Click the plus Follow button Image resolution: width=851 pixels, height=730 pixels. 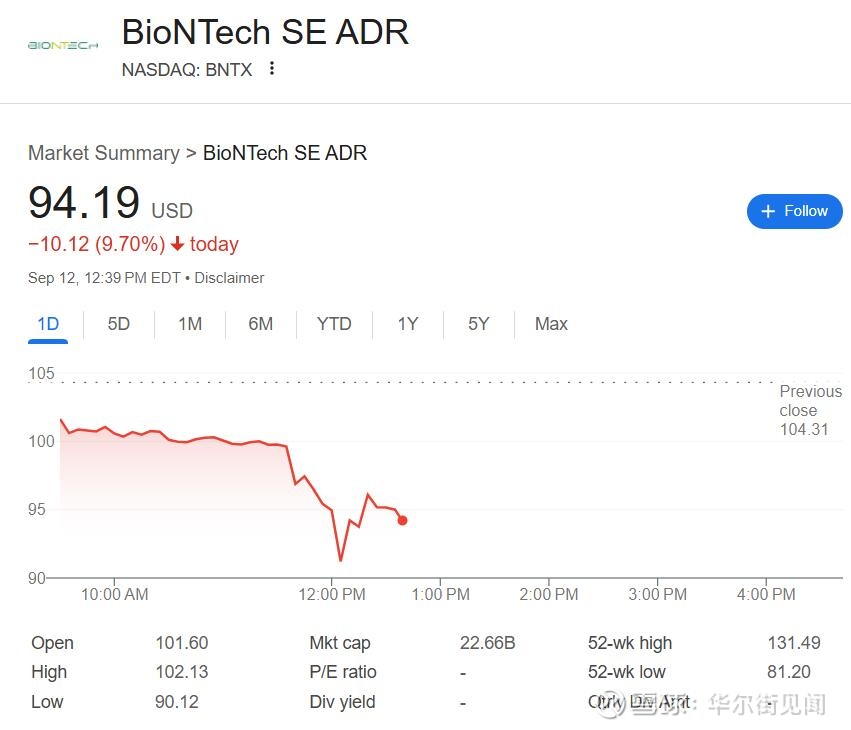tap(794, 211)
